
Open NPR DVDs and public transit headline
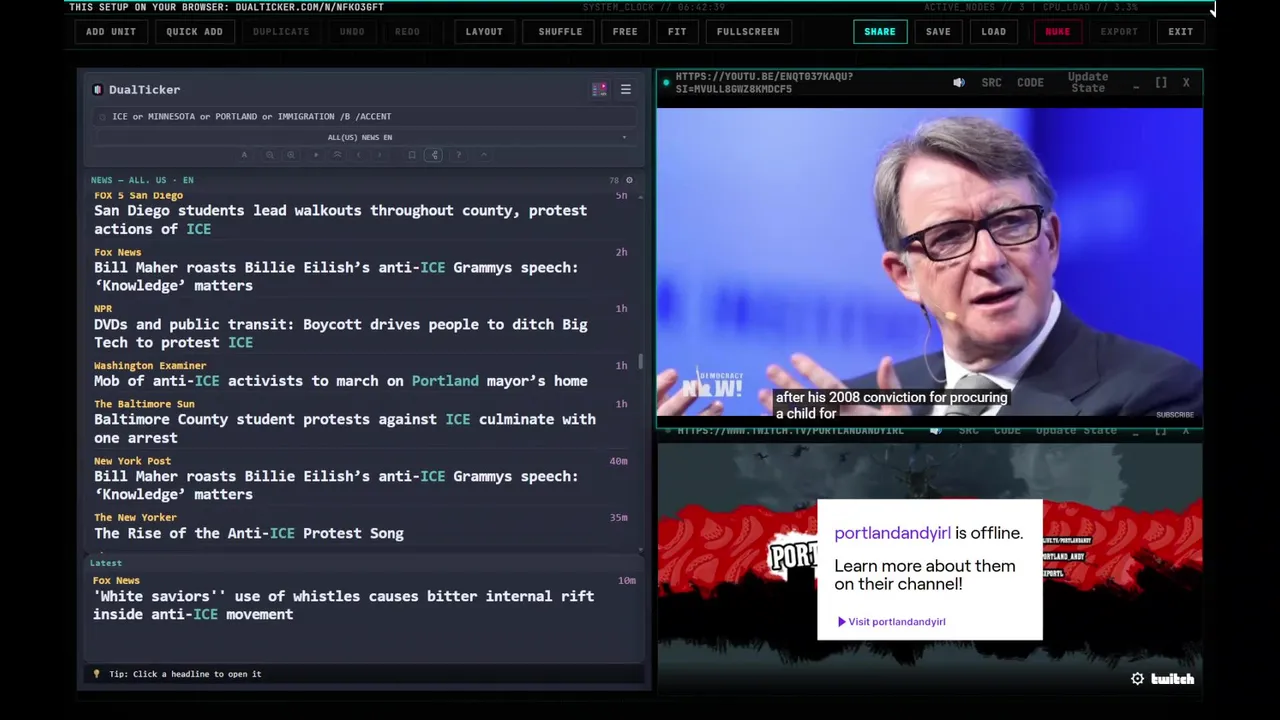[x=340, y=334]
